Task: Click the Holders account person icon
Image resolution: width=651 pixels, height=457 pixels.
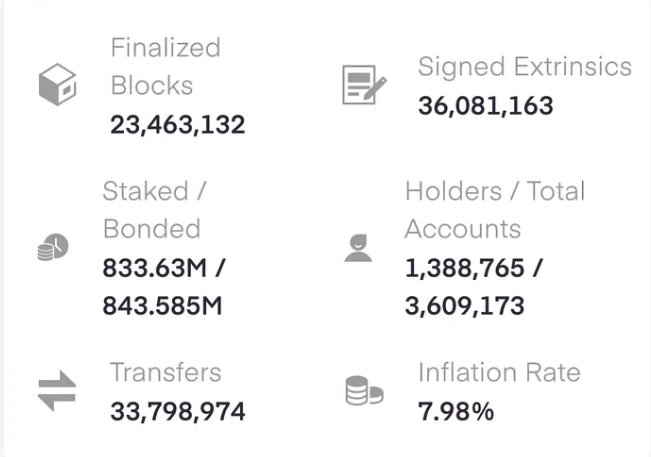Action: point(358,248)
